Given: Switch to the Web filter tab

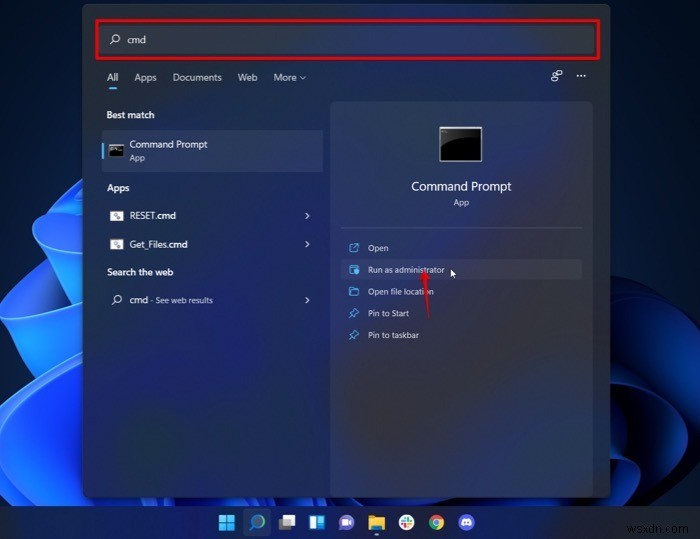Looking at the screenshot, I should [x=247, y=77].
